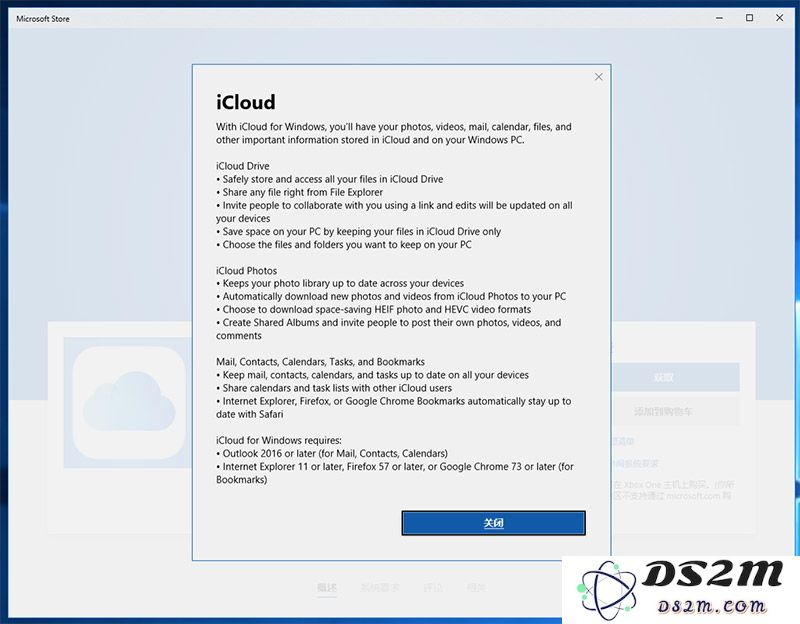Click 'Choose the files and folders' bullet line
800x624 pixels.
(344, 244)
